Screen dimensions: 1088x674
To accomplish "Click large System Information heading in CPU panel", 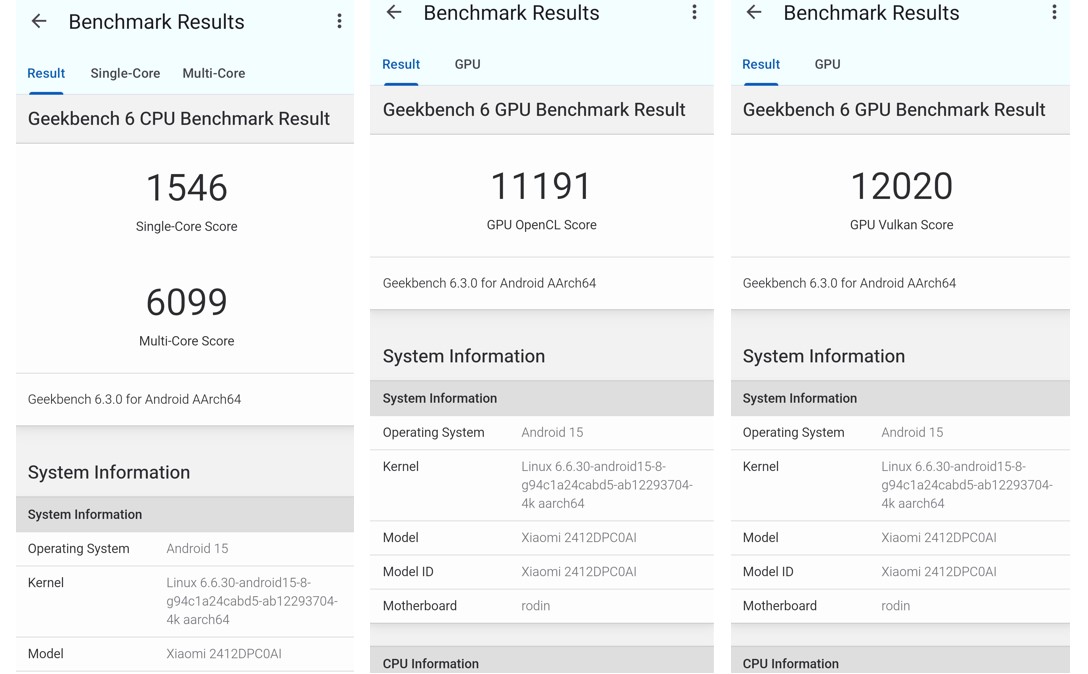I will tap(109, 472).
